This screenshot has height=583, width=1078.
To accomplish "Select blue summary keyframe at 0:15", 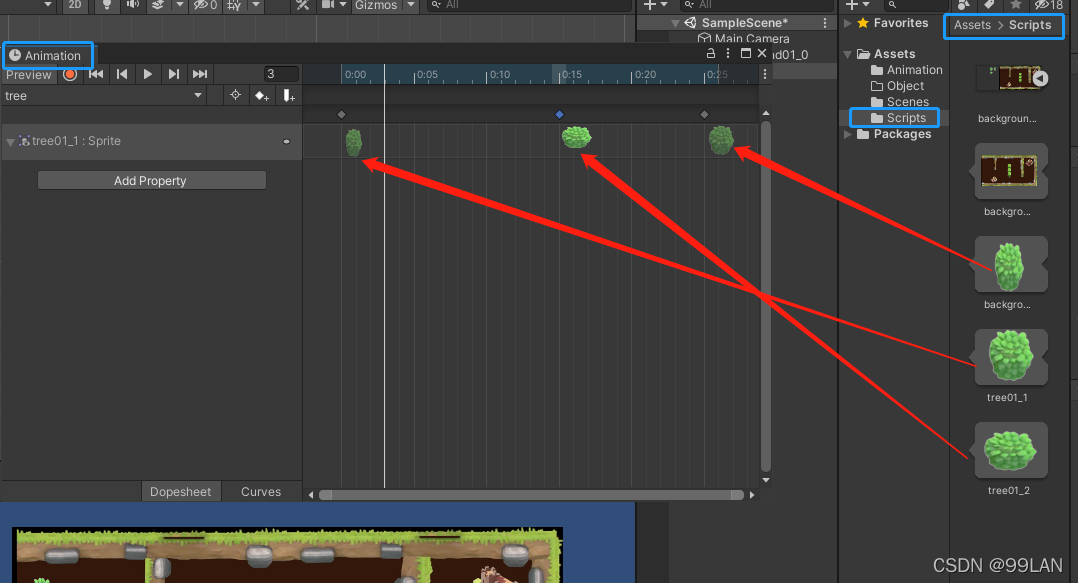I will (559, 114).
